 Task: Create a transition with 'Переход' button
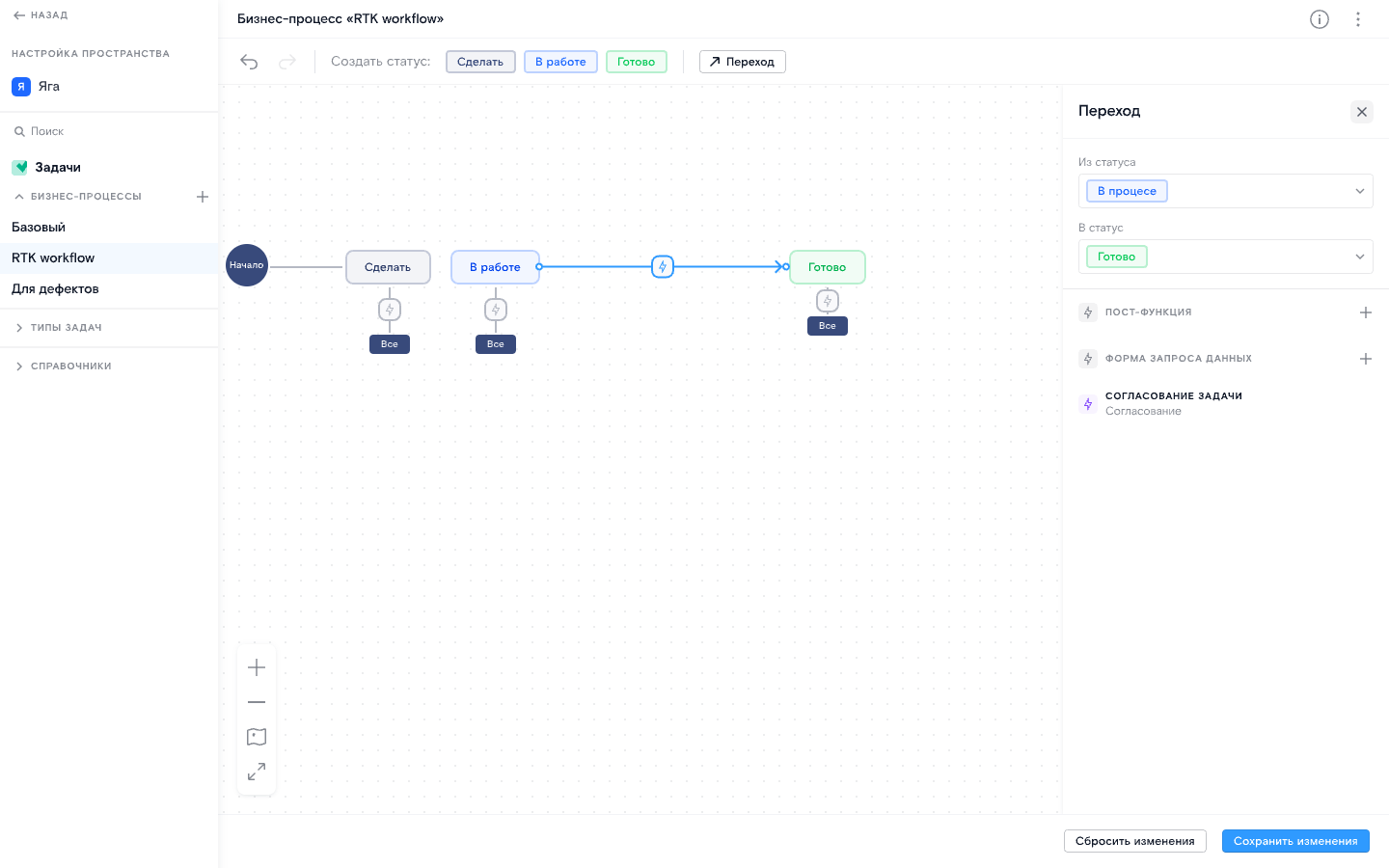742,62
